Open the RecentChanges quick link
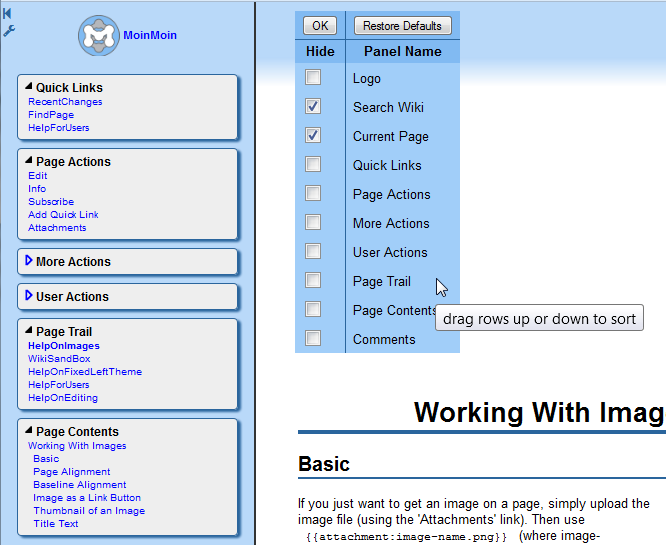 pyautogui.click(x=65, y=102)
